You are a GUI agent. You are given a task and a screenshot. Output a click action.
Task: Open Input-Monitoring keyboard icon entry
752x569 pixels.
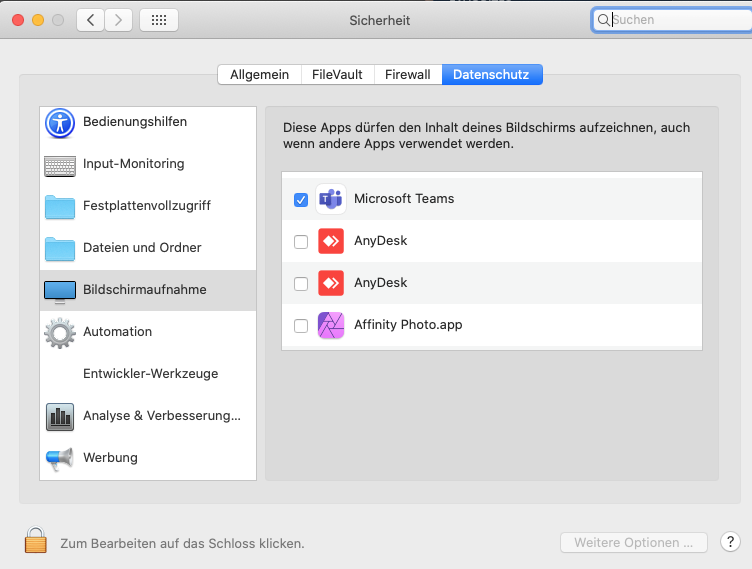point(60,166)
